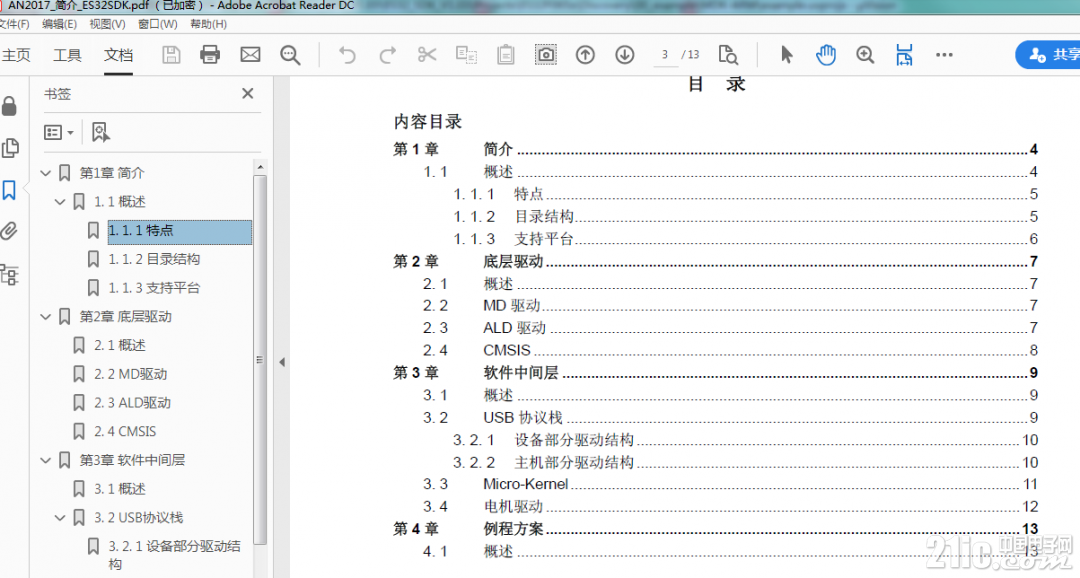Print the document with printer icon
Viewport: 1080px width, 578px height.
pos(210,54)
